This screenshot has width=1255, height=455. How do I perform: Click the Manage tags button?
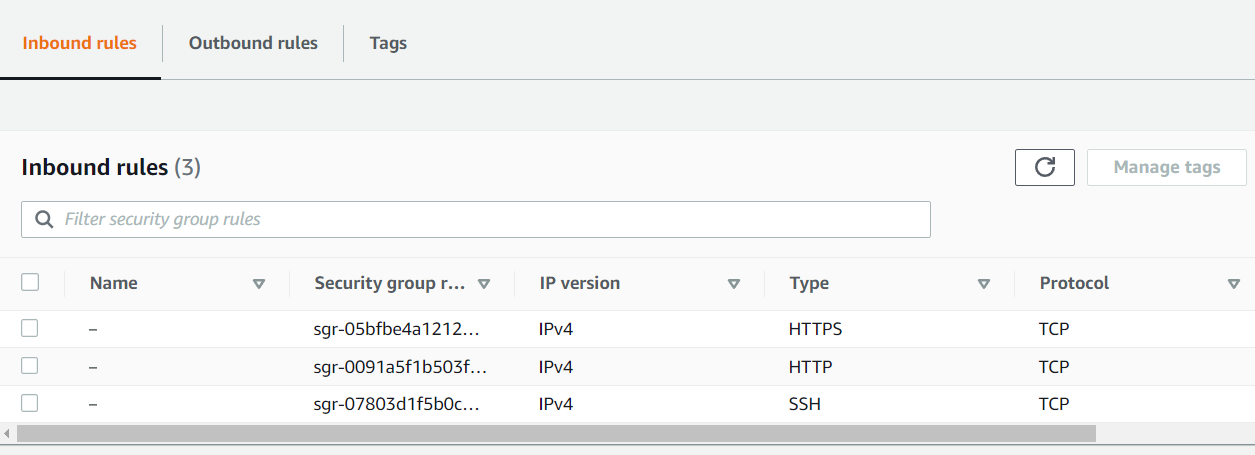coord(1166,167)
